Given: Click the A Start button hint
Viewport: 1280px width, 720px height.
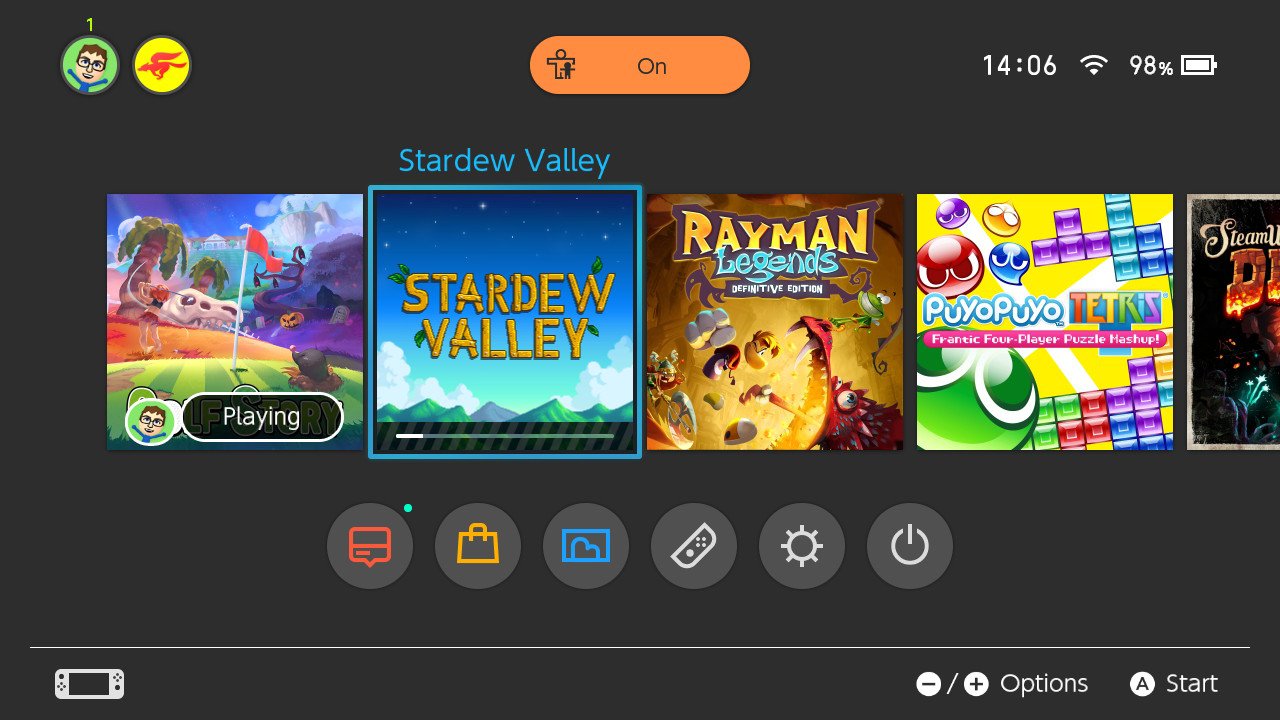Looking at the screenshot, I should point(1174,684).
